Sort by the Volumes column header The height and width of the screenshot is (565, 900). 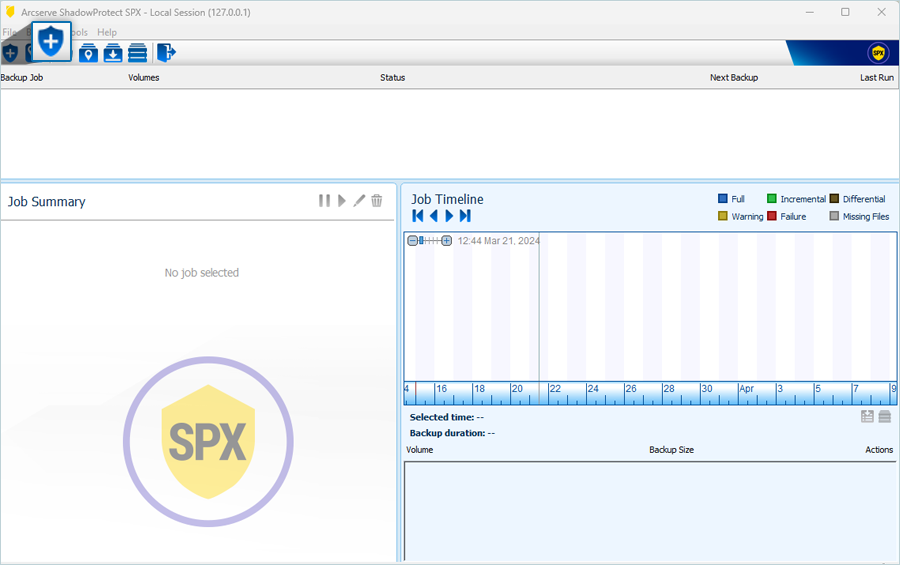143,78
